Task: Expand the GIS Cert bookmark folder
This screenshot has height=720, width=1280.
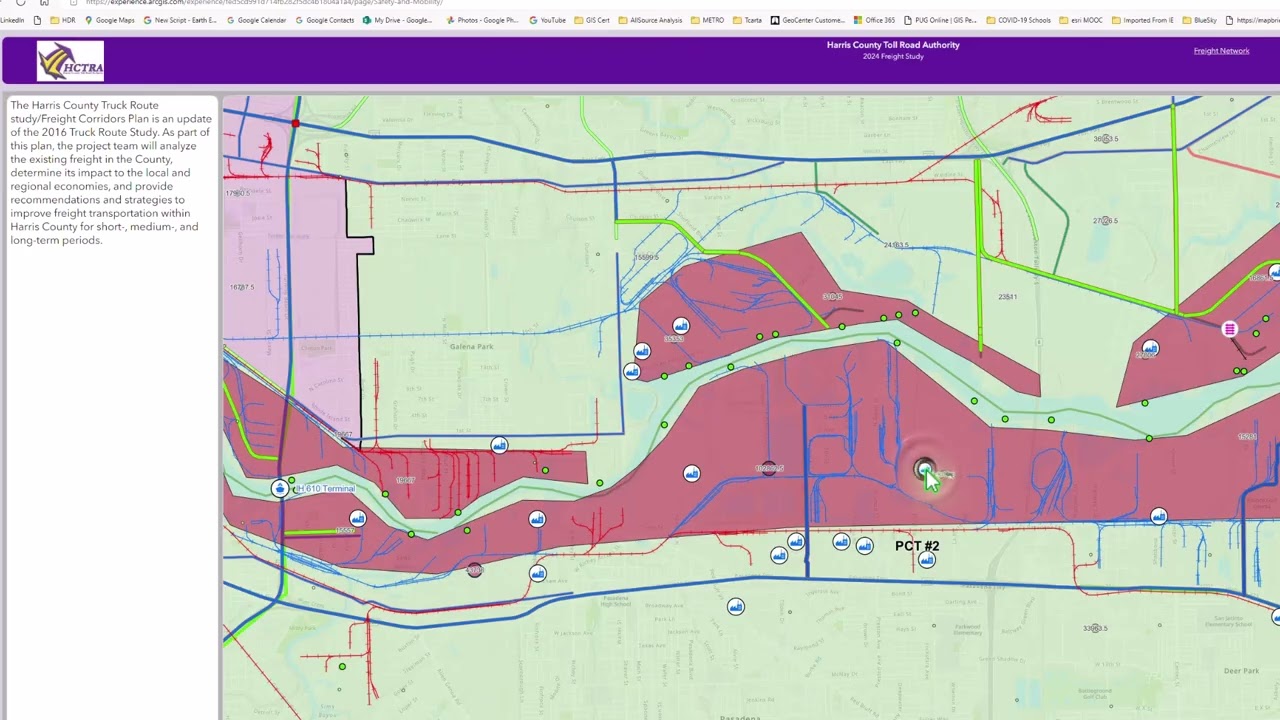Action: [592, 20]
